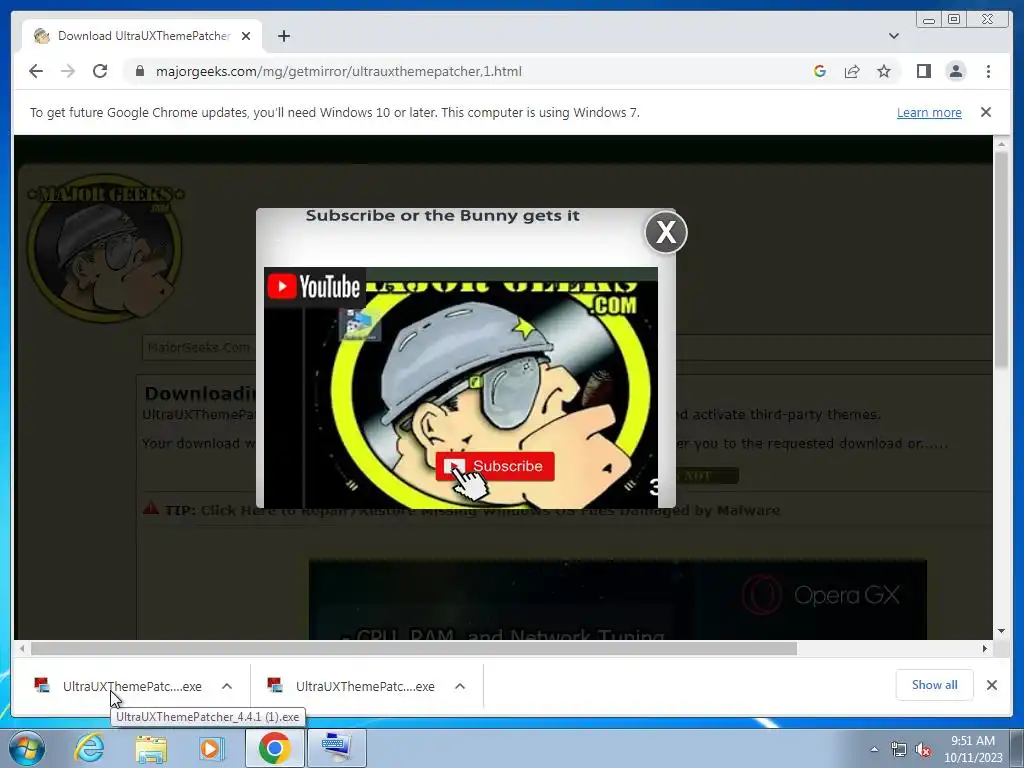Click the Google icon in the address bar
This screenshot has height=768, width=1024.
(820, 71)
